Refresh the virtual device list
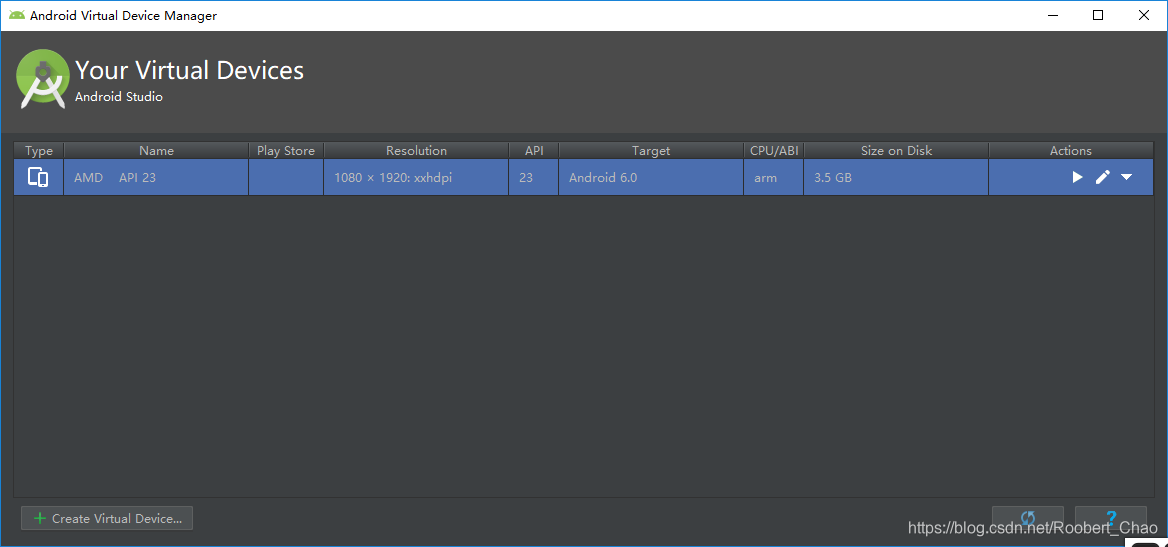The image size is (1168, 547). [x=1028, y=517]
